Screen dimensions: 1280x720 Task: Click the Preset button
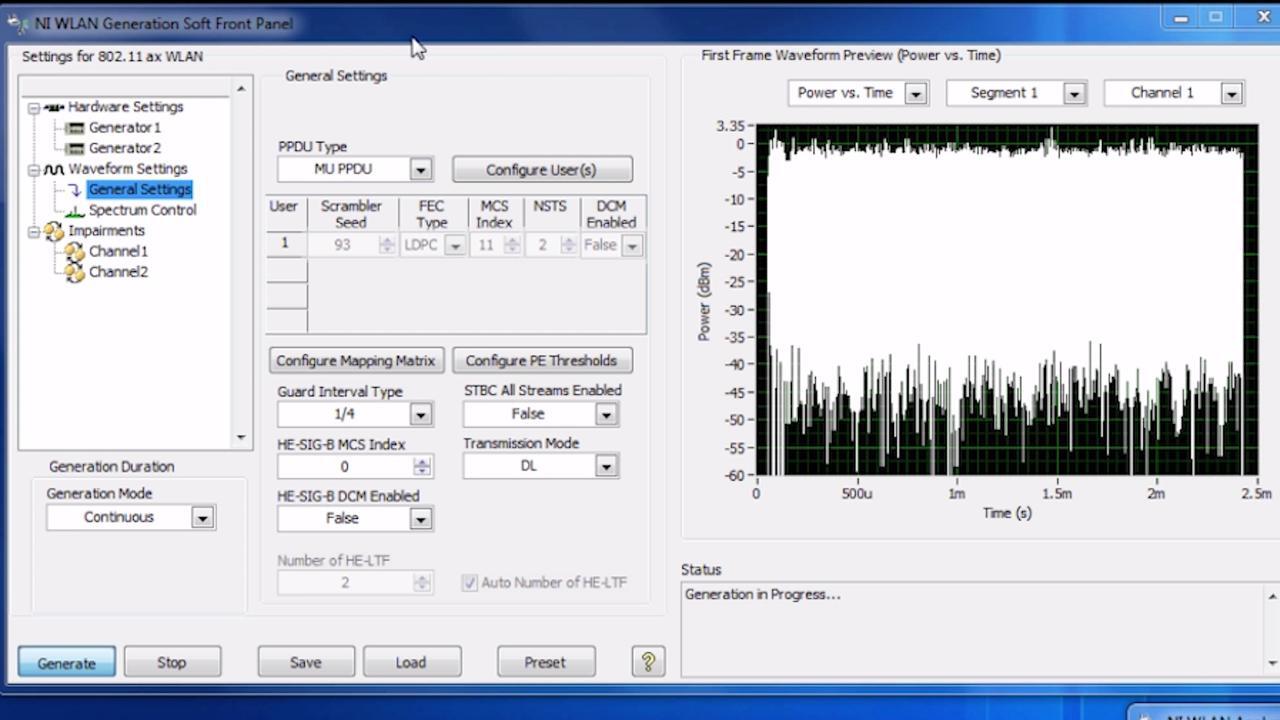[x=545, y=662]
